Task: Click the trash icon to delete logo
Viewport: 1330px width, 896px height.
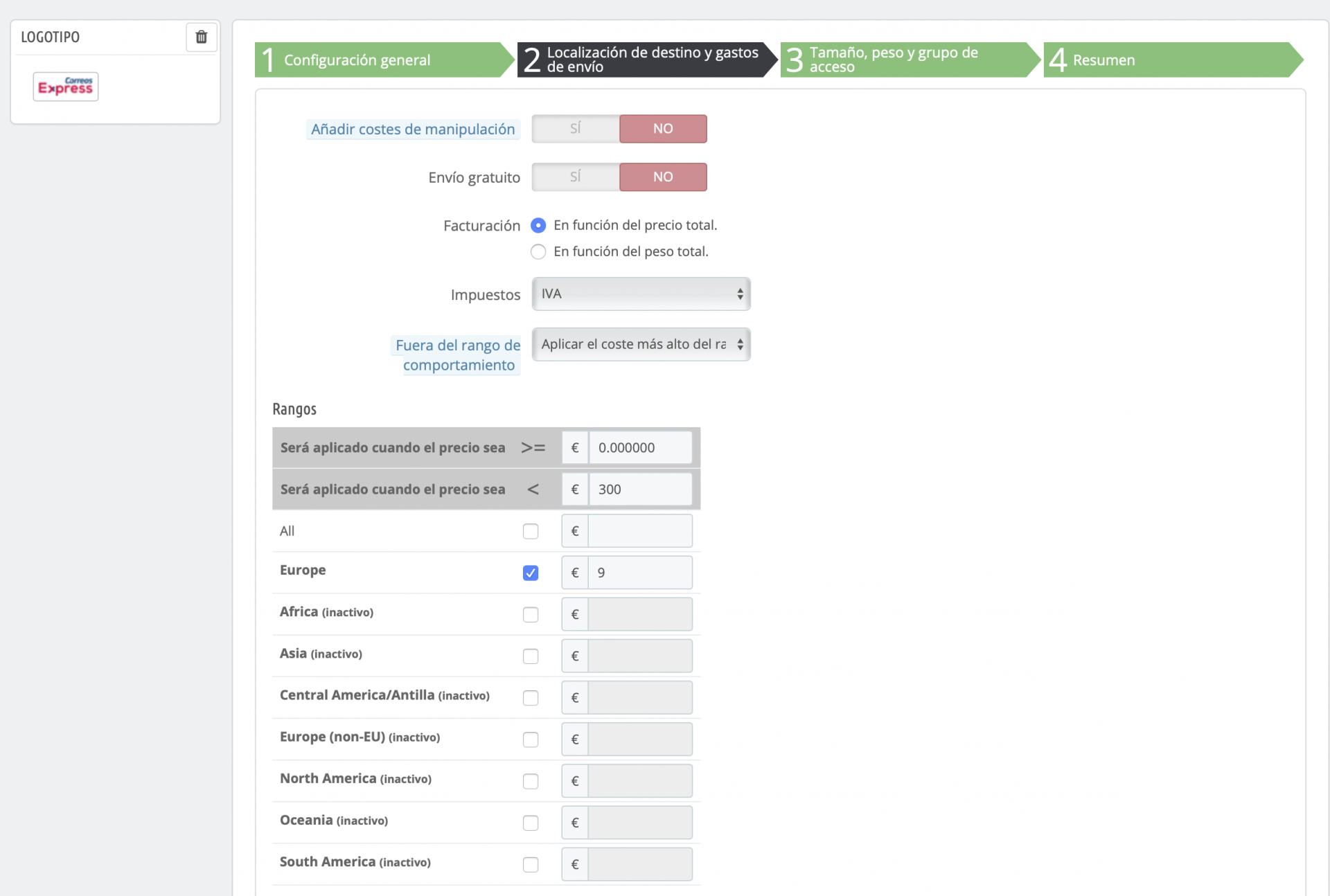Action: [201, 37]
